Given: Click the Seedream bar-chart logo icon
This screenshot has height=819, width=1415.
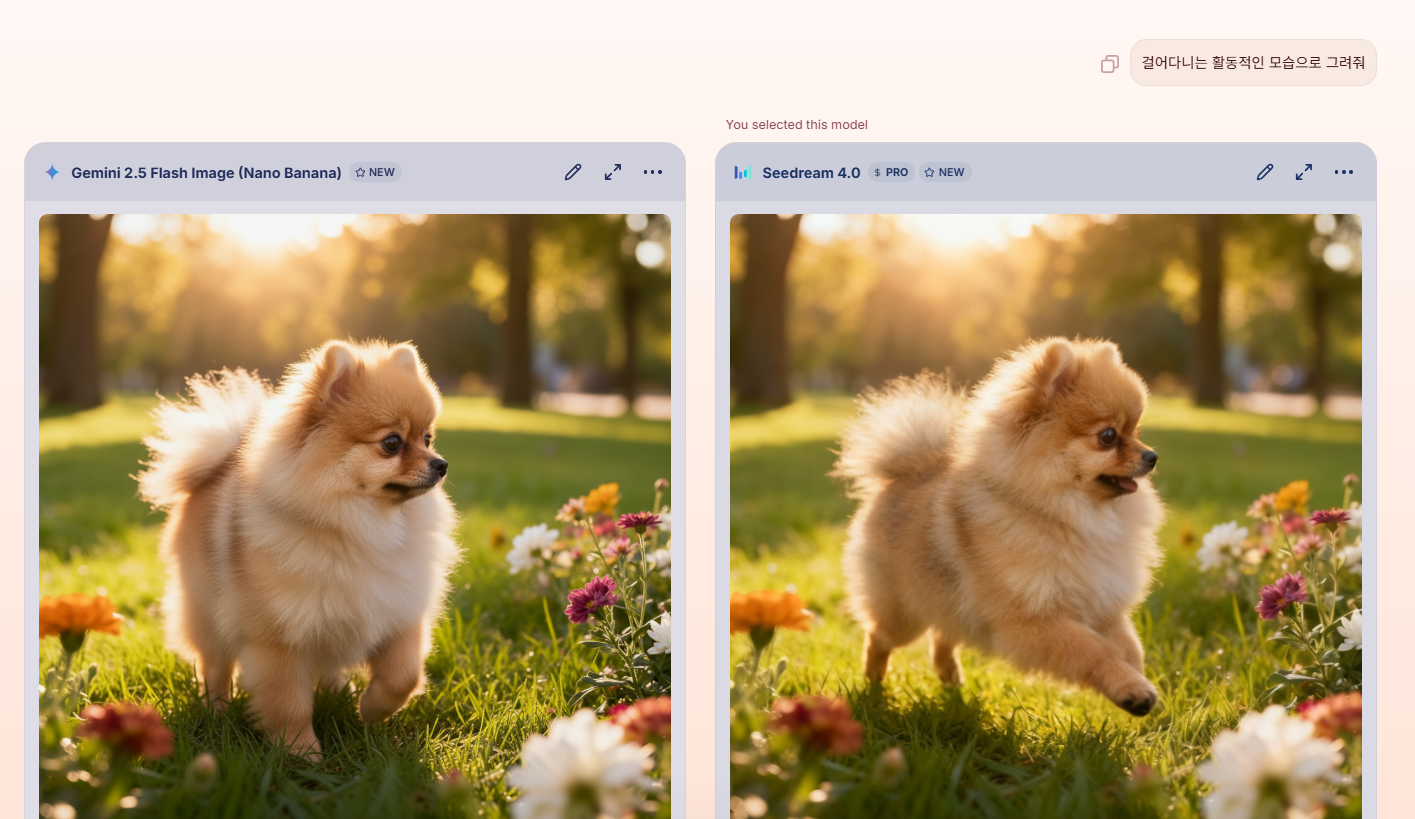Looking at the screenshot, I should click(x=742, y=172).
